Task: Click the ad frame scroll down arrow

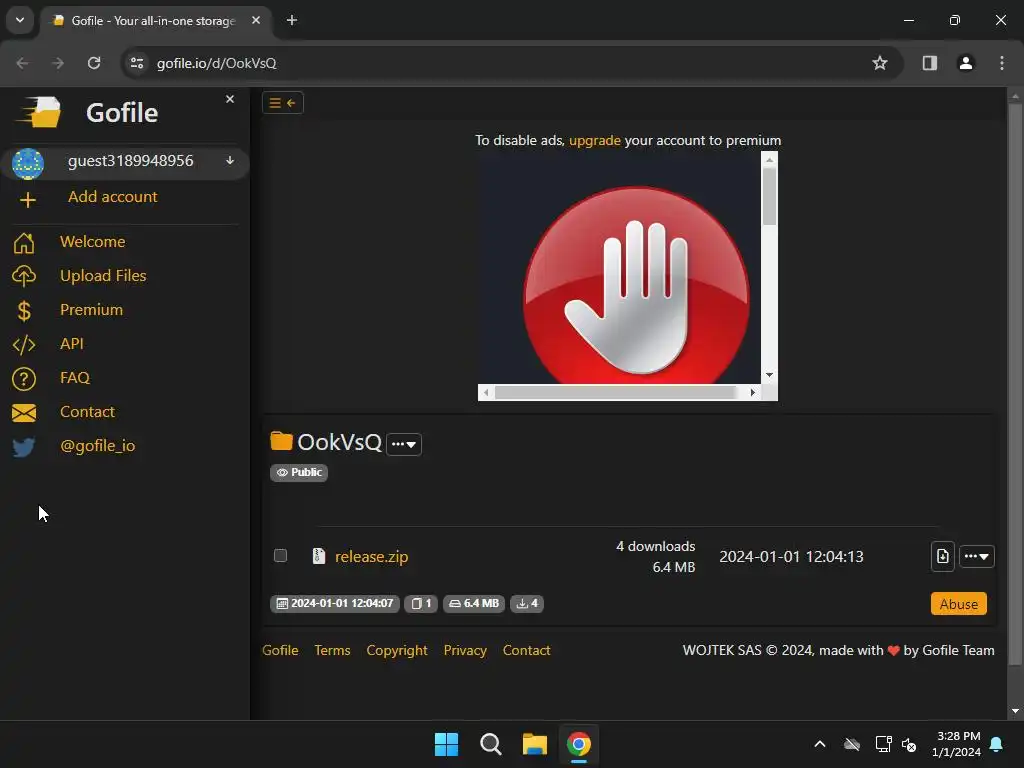Action: tap(769, 375)
